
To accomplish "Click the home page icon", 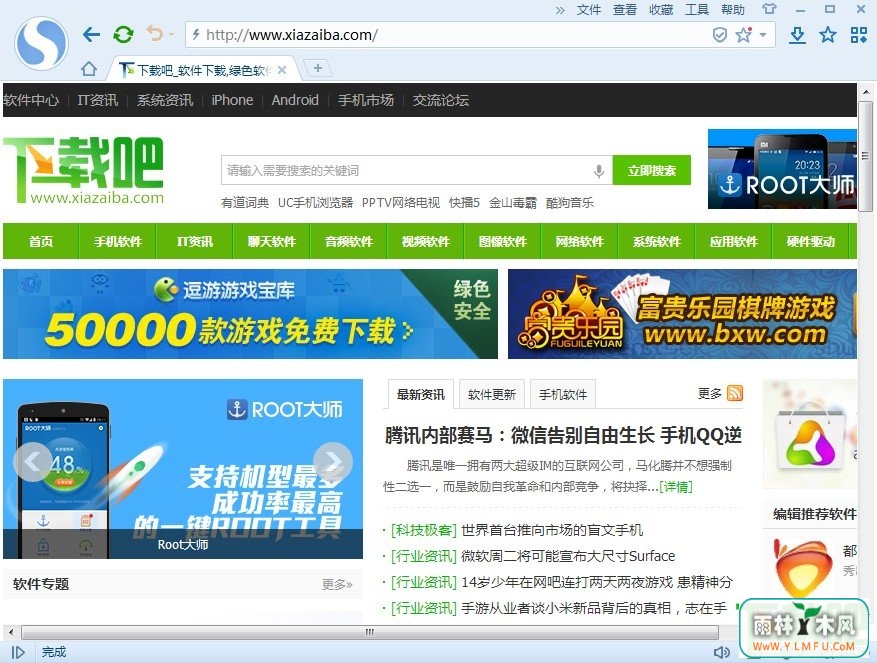I will point(89,69).
